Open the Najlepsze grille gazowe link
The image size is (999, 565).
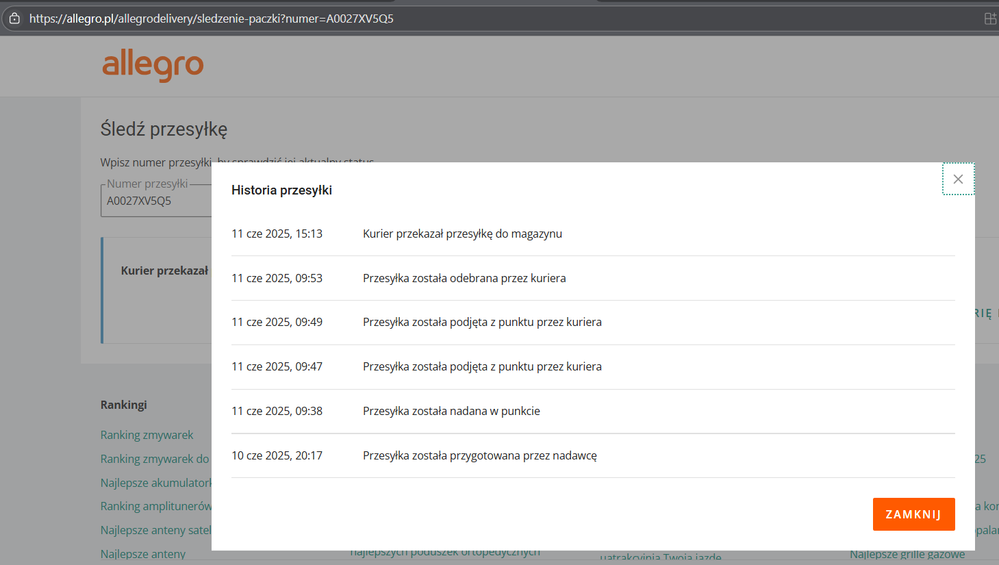click(x=907, y=554)
